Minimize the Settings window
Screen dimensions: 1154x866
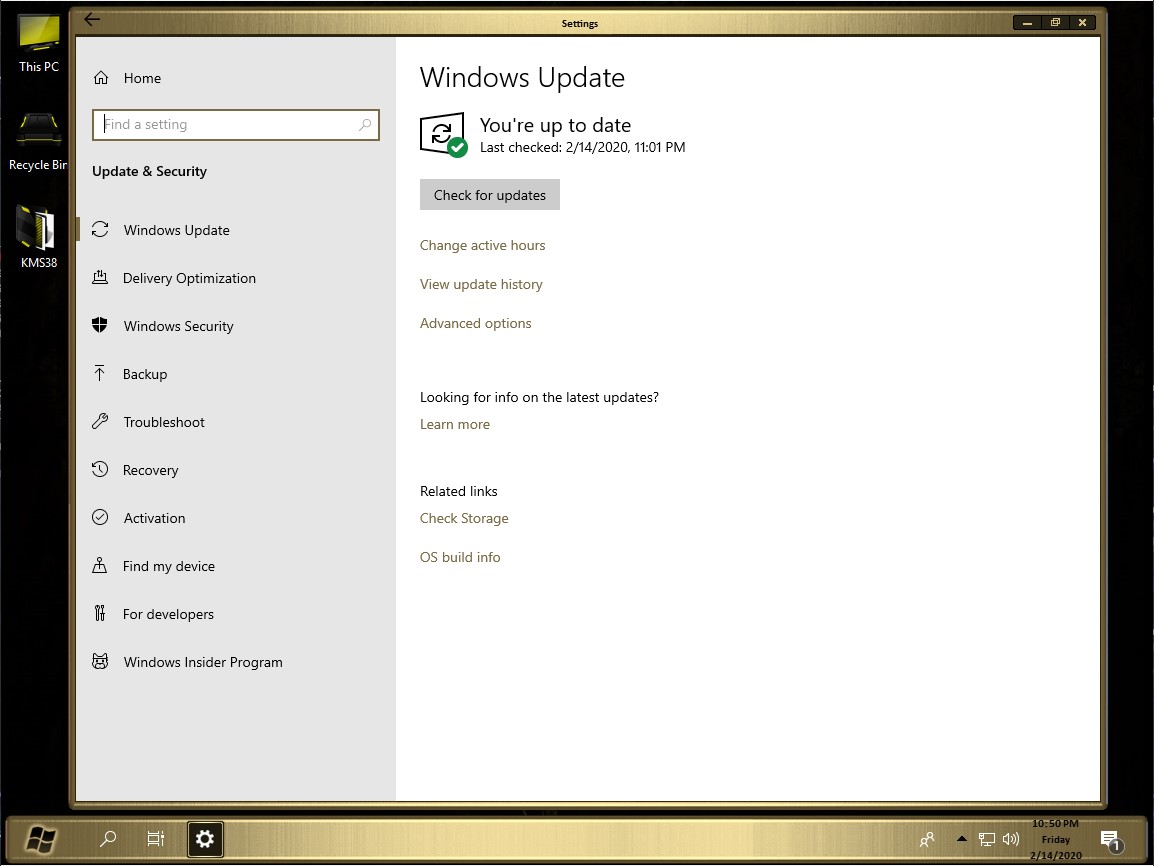click(x=1027, y=23)
